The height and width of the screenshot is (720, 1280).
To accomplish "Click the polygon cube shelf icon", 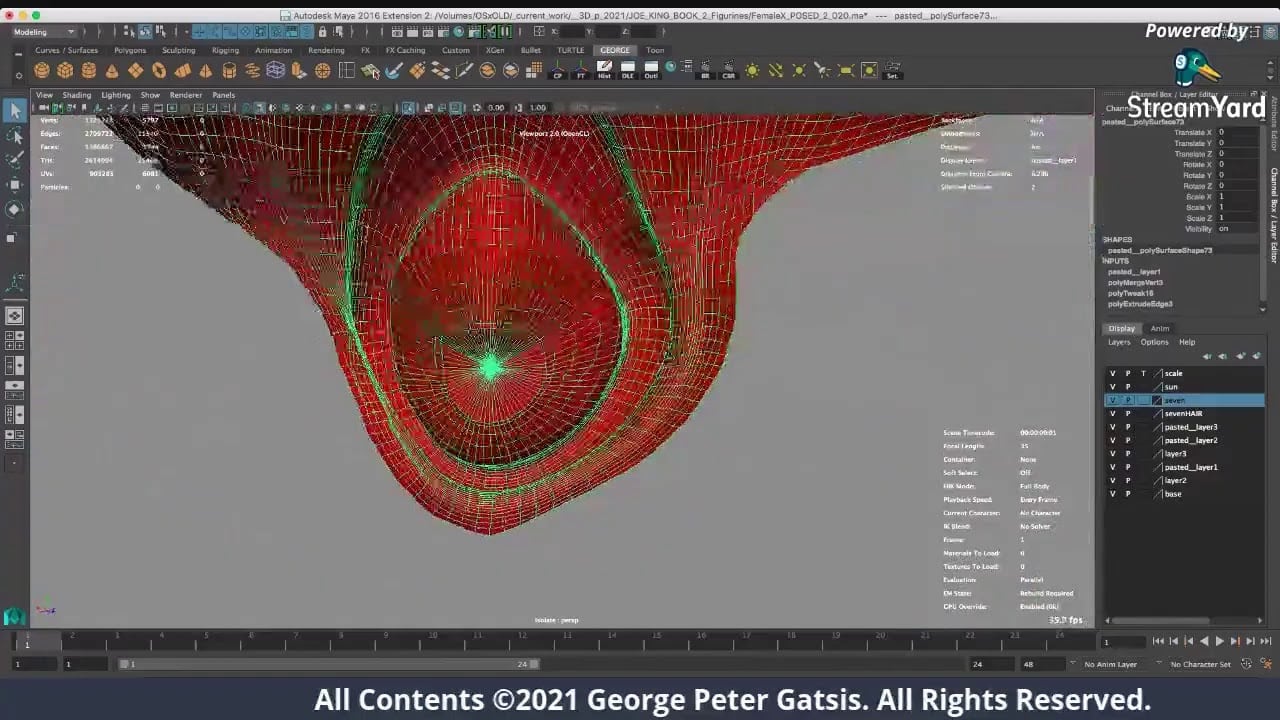I will click(x=65, y=70).
